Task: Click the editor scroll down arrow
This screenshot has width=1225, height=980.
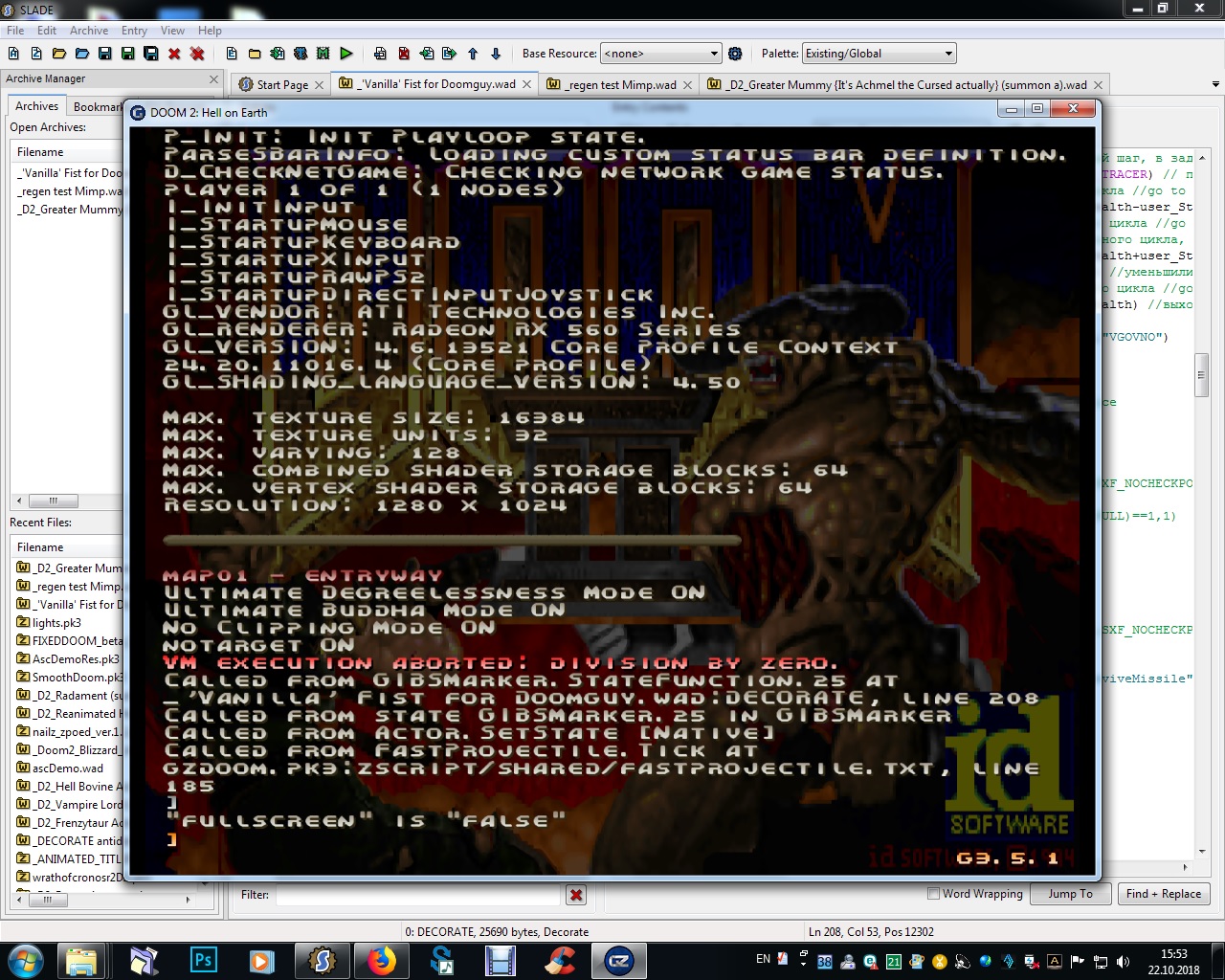Action: pyautogui.click(x=1202, y=851)
